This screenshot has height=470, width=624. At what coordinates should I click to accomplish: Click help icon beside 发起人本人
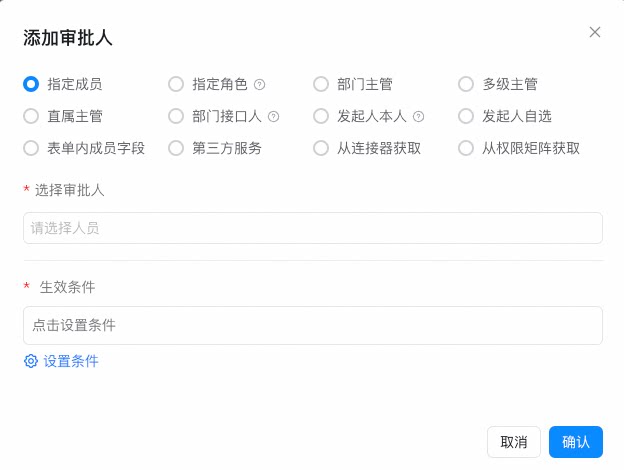[418, 117]
